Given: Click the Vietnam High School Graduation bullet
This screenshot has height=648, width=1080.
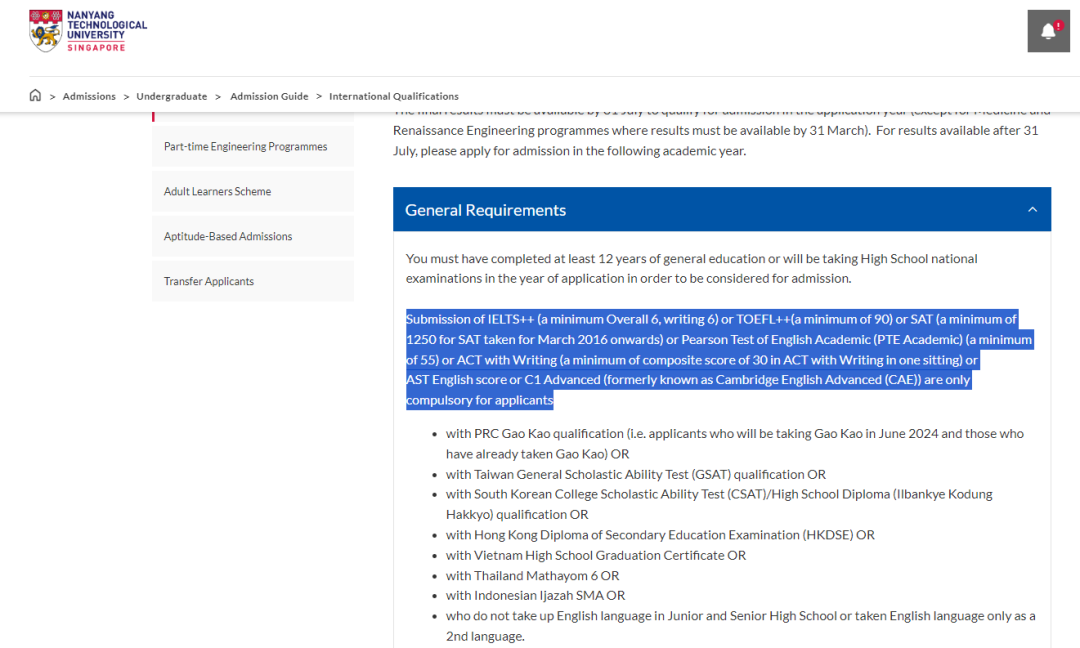Looking at the screenshot, I should pyautogui.click(x=596, y=555).
